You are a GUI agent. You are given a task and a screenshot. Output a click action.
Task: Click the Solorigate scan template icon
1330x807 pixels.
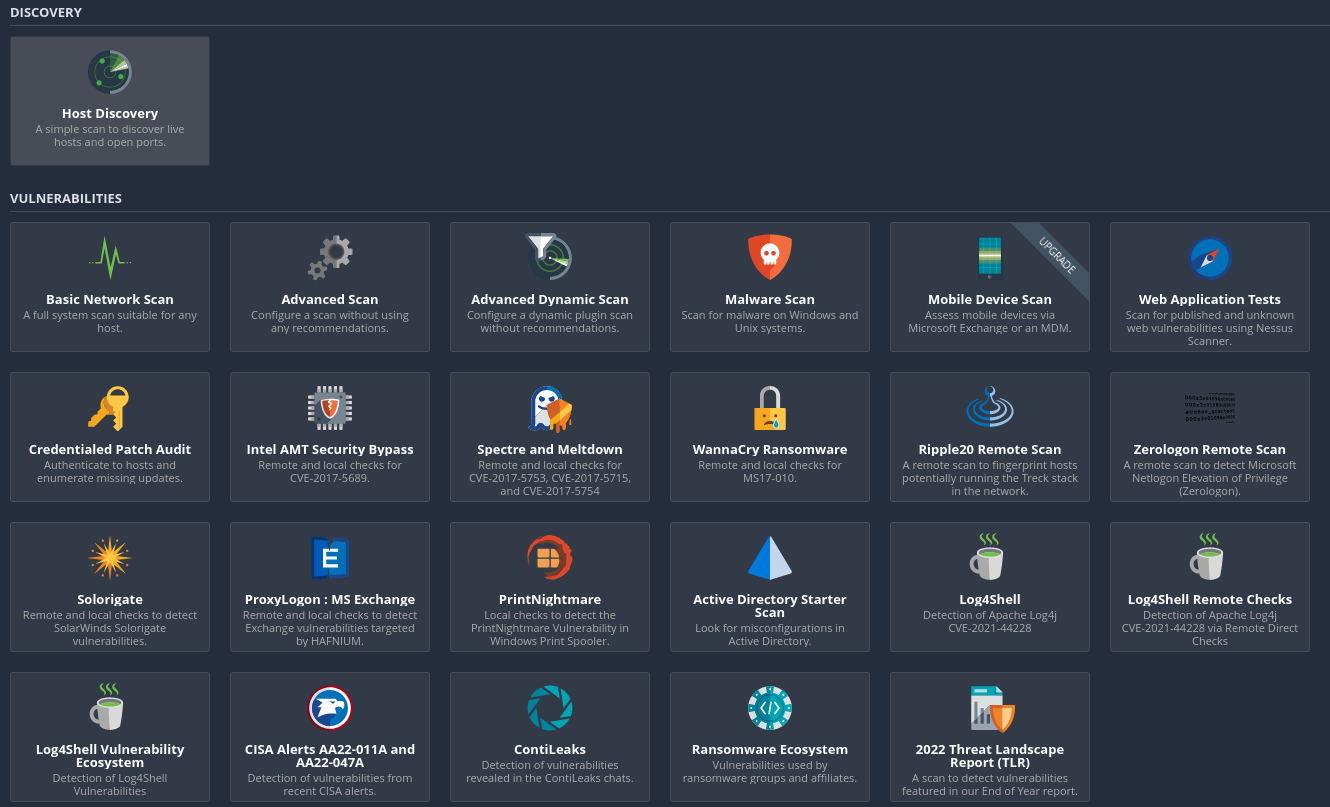tap(110, 557)
